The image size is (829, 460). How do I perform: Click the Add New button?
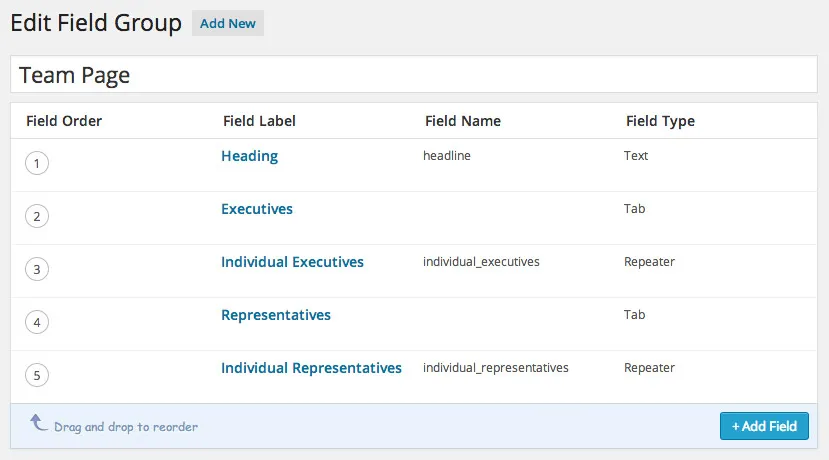click(x=228, y=23)
